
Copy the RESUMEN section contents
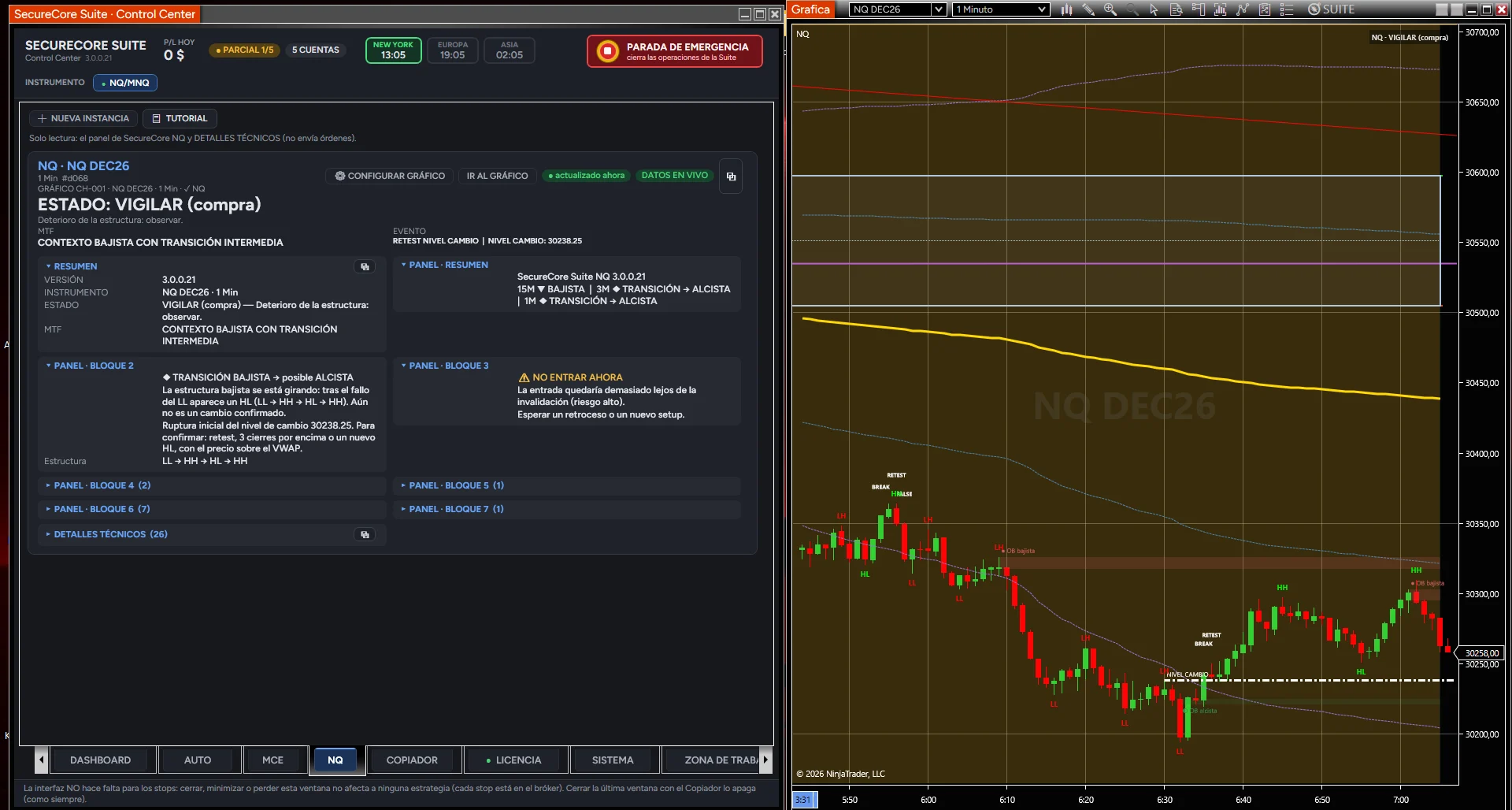pos(365,267)
